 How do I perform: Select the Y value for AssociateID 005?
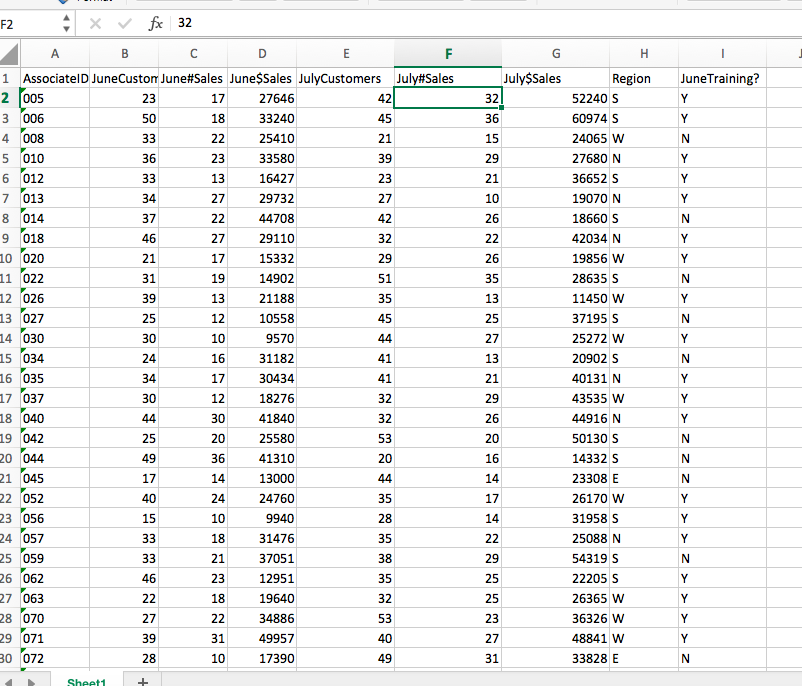pyautogui.click(x=722, y=98)
